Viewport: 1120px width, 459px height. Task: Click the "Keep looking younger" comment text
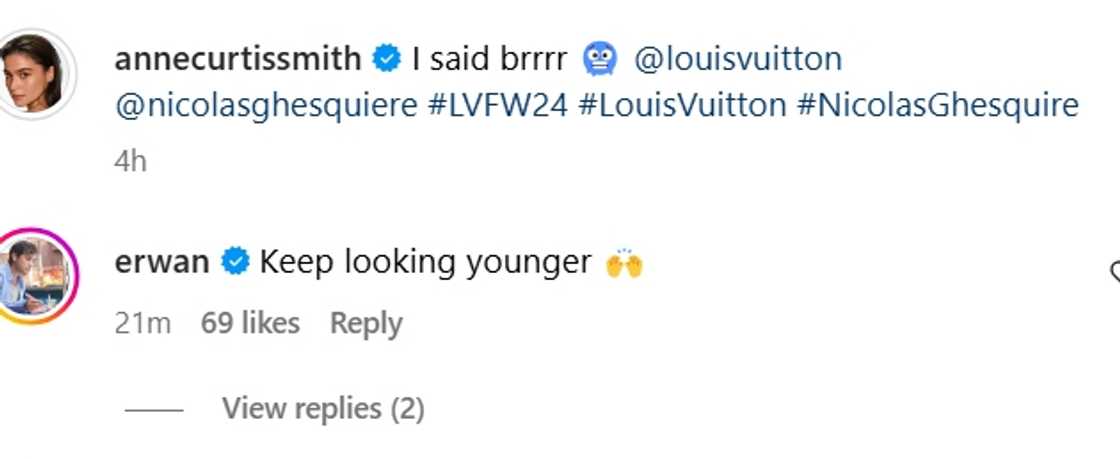point(425,262)
